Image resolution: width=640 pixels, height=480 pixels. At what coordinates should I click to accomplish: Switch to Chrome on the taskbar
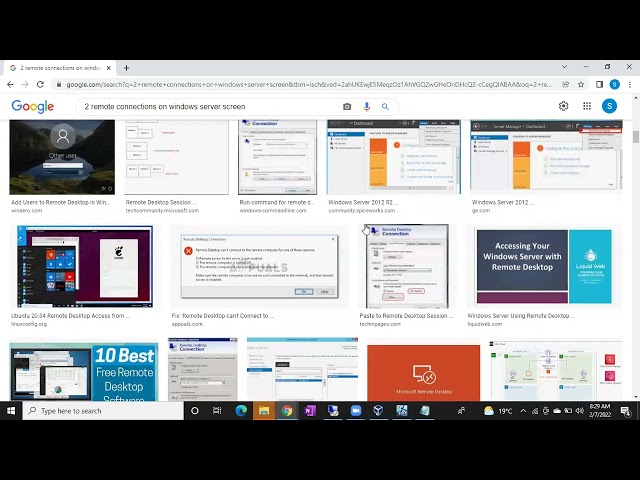click(287, 411)
